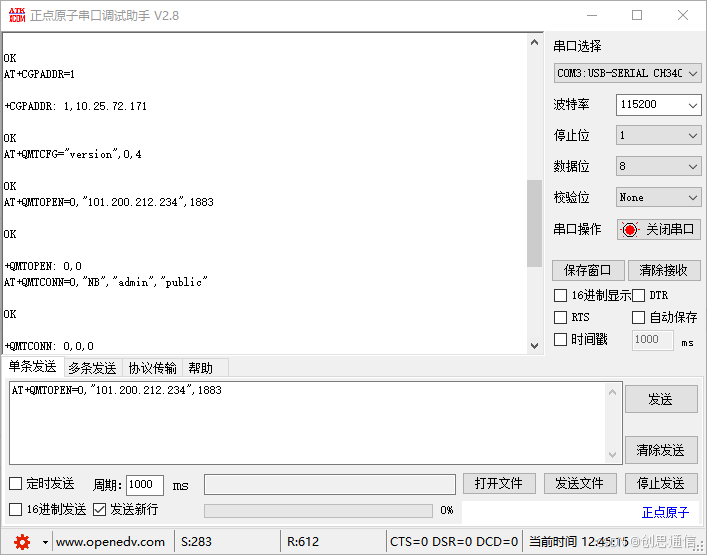Click the ATK XCOM app logo icon
The image size is (707, 555).
click(17, 15)
